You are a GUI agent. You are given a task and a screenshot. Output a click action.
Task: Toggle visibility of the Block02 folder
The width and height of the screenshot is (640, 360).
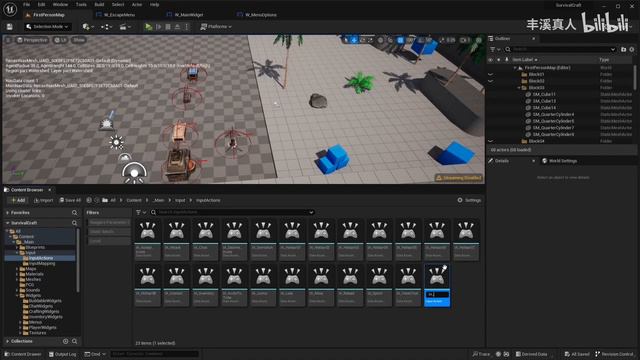491,81
